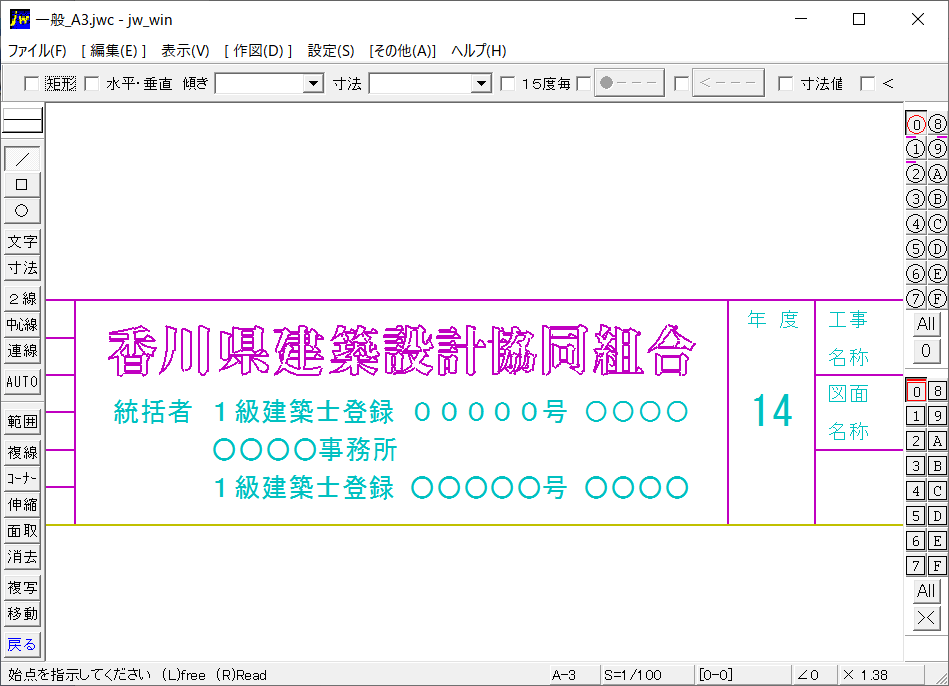Toggle square layer group 2

coord(916,441)
